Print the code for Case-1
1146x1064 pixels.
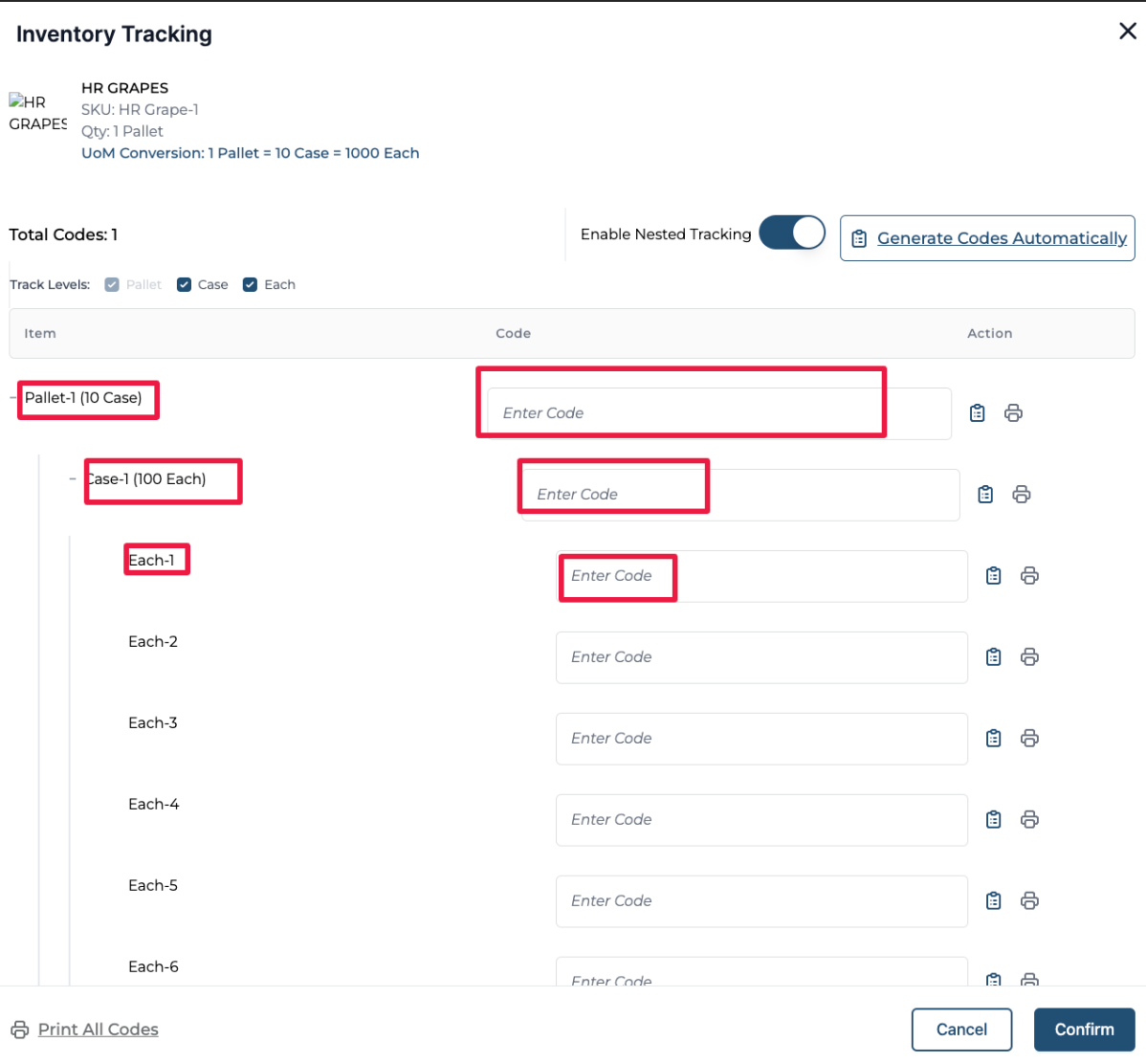(1022, 495)
